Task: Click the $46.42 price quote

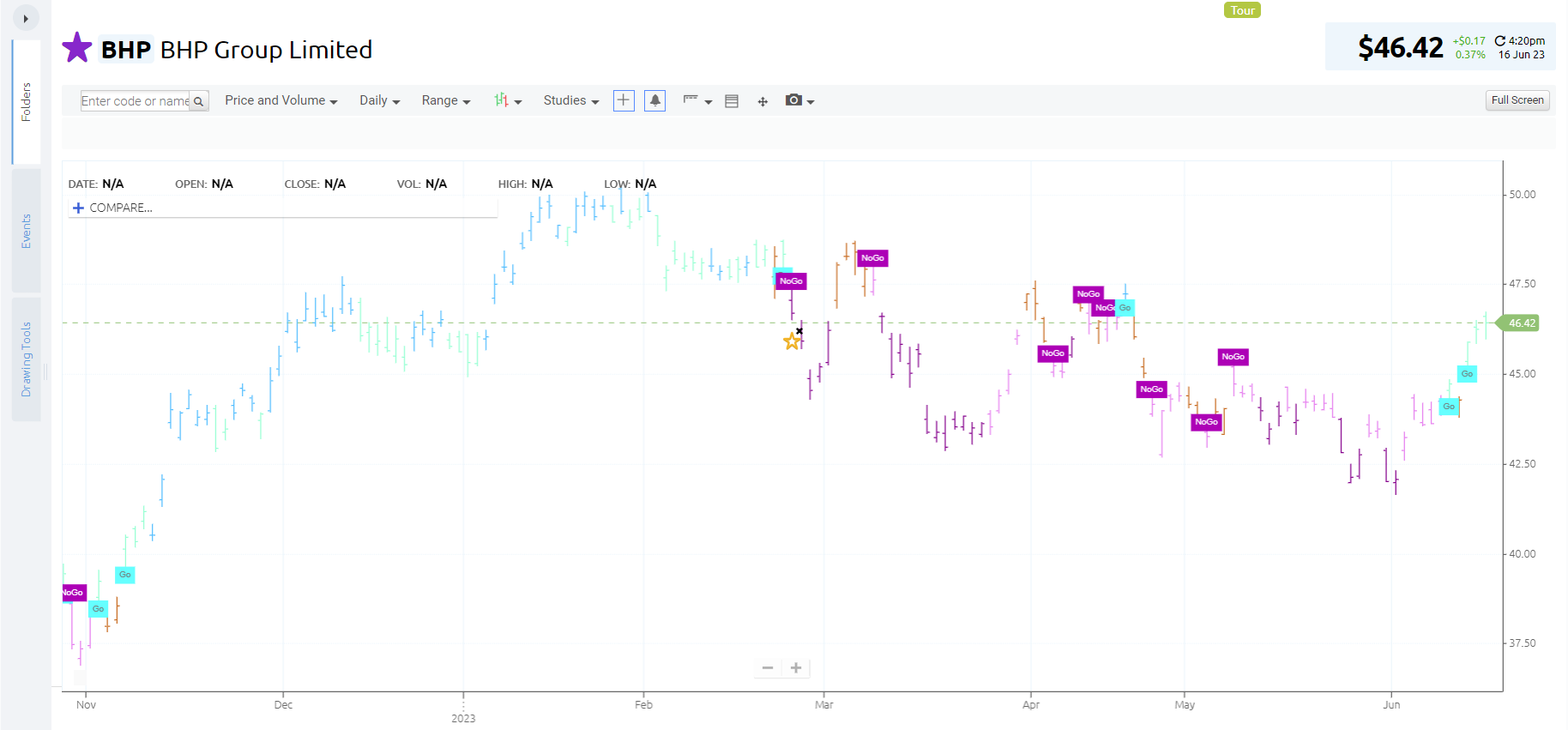Action: pyautogui.click(x=1401, y=47)
